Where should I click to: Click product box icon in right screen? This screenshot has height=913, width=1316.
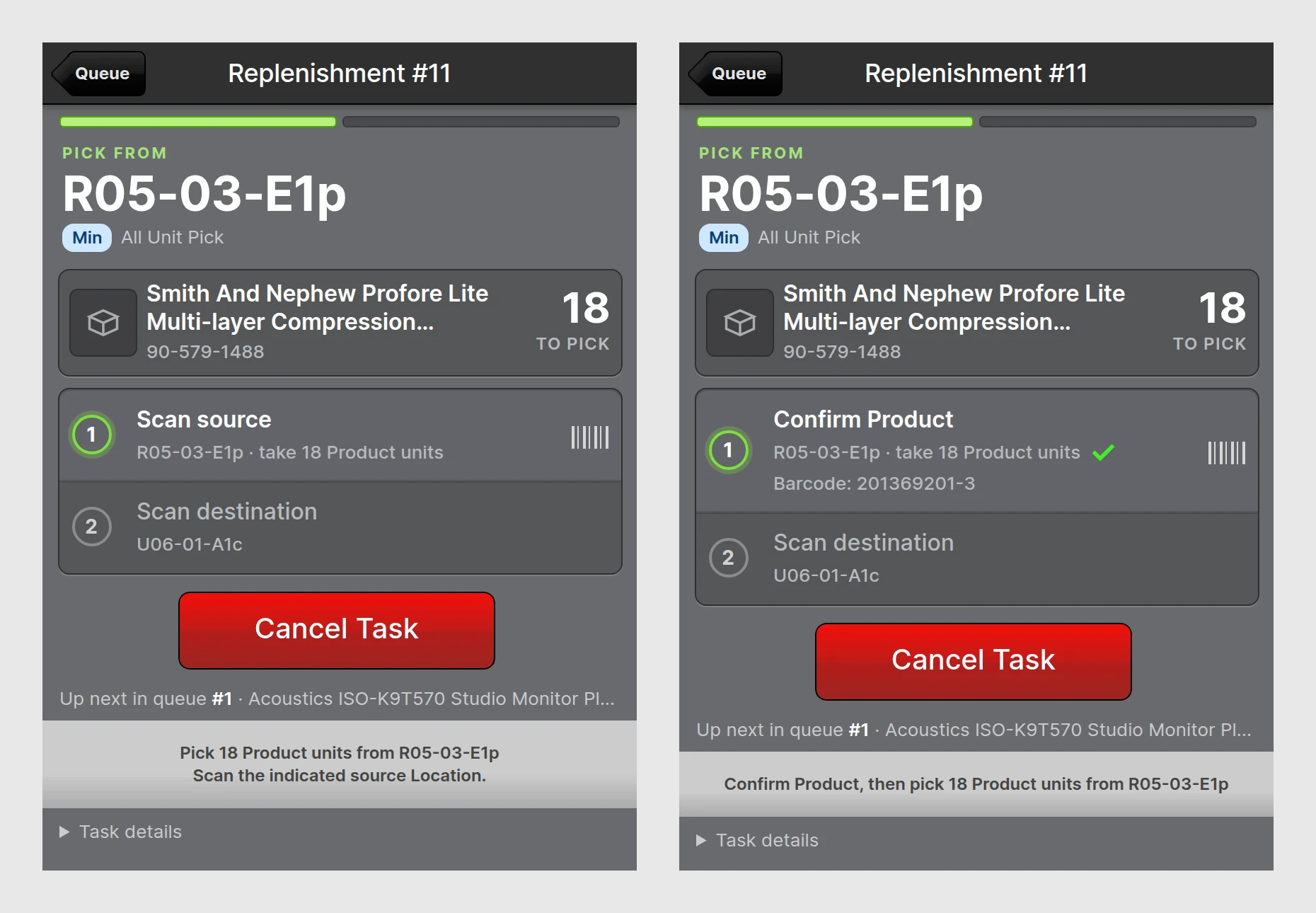[740, 323]
